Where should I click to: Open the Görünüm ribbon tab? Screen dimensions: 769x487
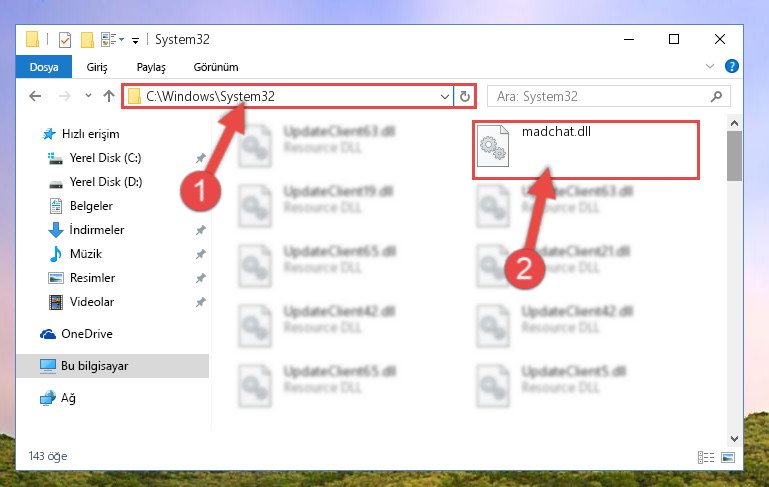tap(216, 67)
